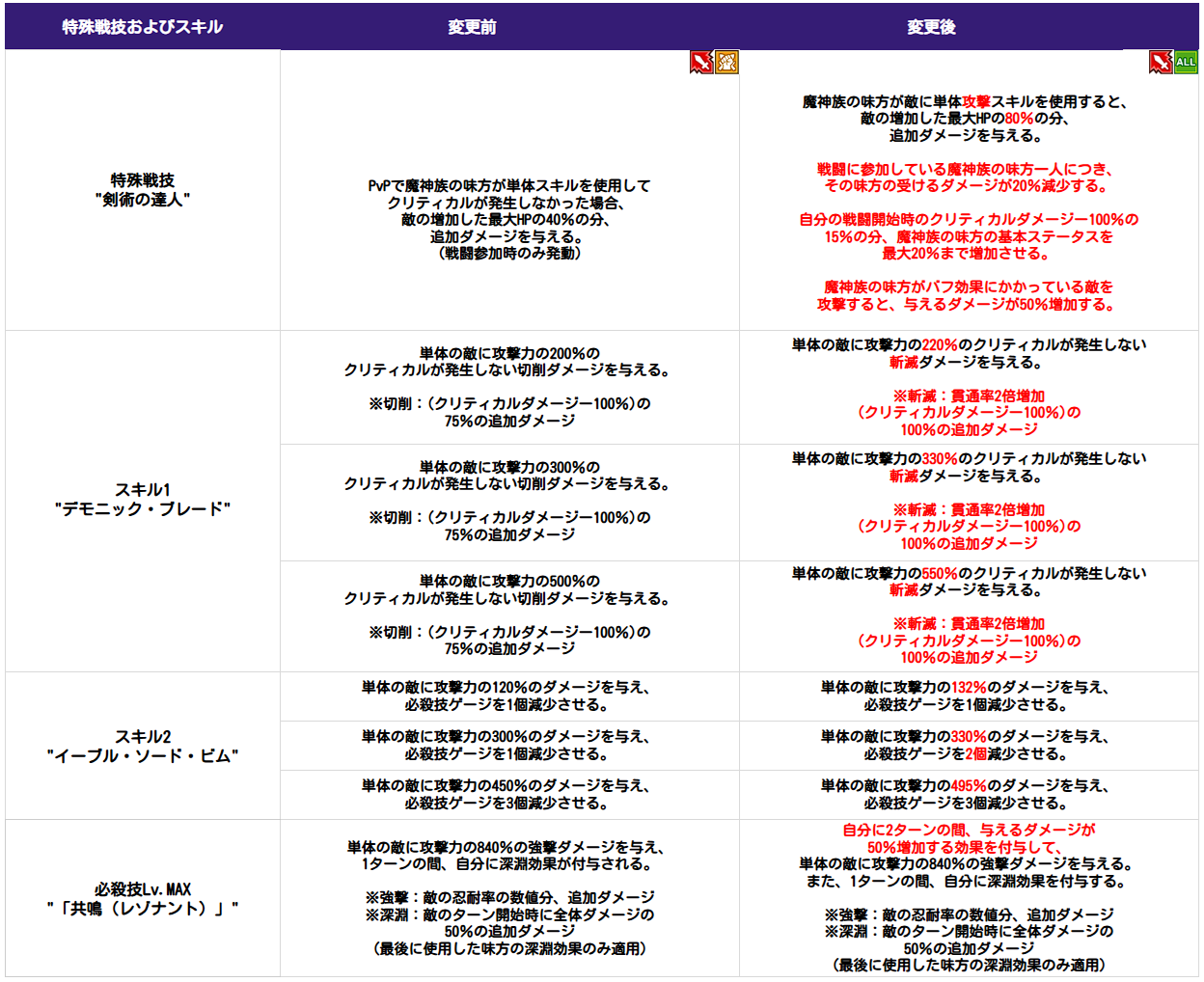The width and height of the screenshot is (1204, 982).
Task: Select the red sword icon above 変更後
Action: click(x=1163, y=62)
